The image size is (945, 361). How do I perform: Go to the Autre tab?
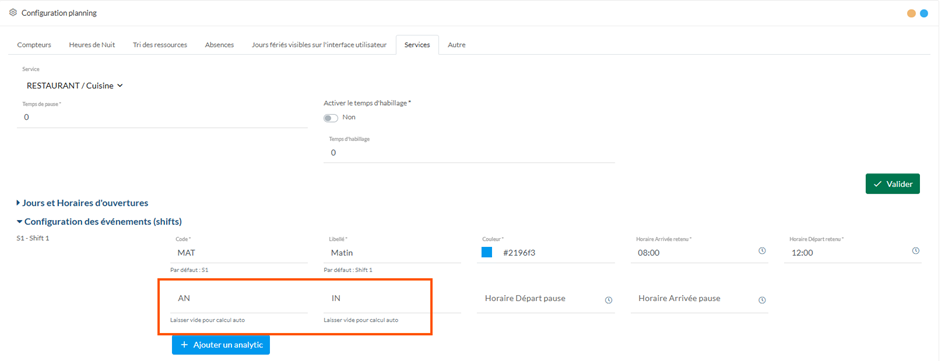click(x=456, y=45)
